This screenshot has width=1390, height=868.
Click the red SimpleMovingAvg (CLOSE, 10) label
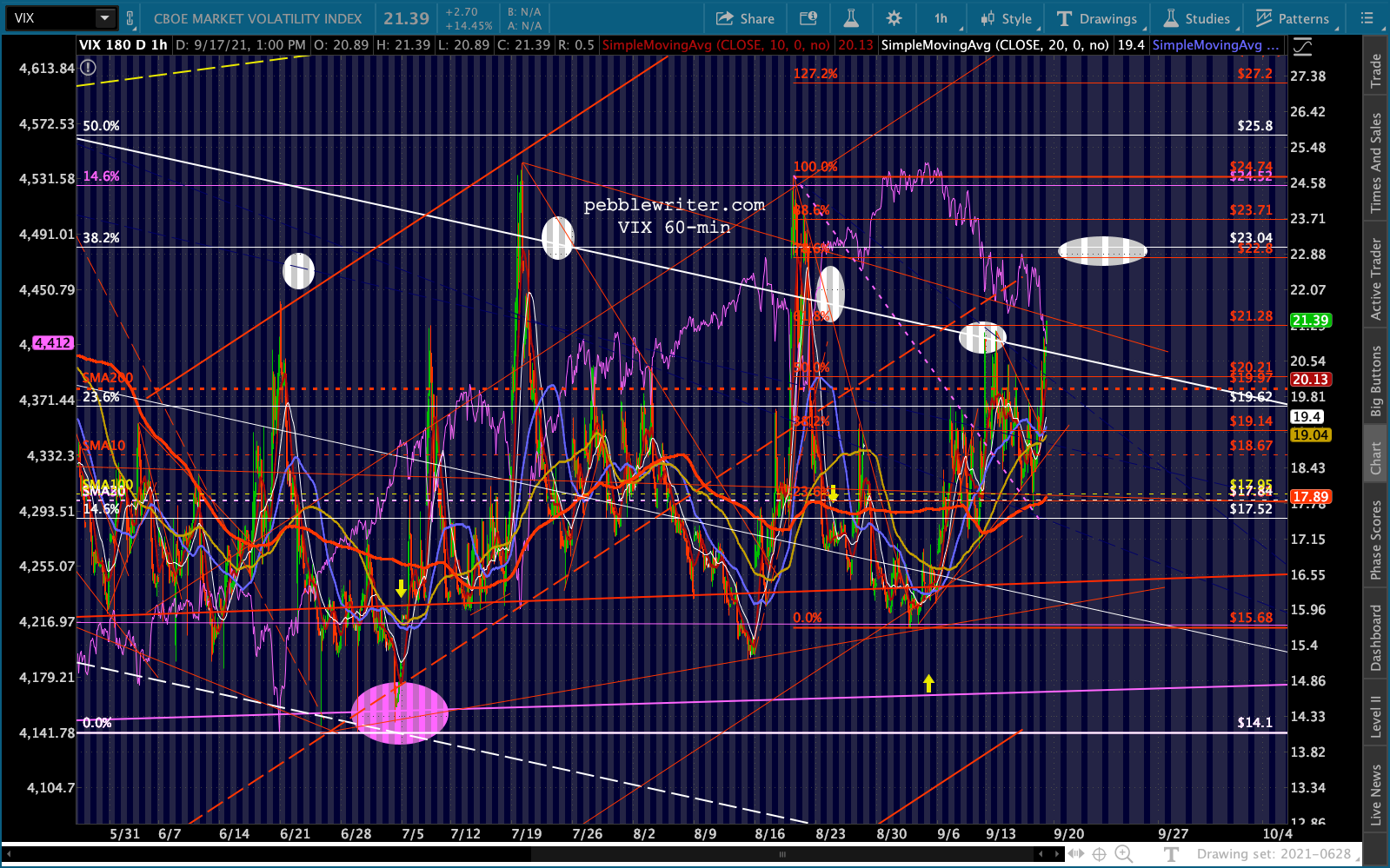tap(715, 45)
